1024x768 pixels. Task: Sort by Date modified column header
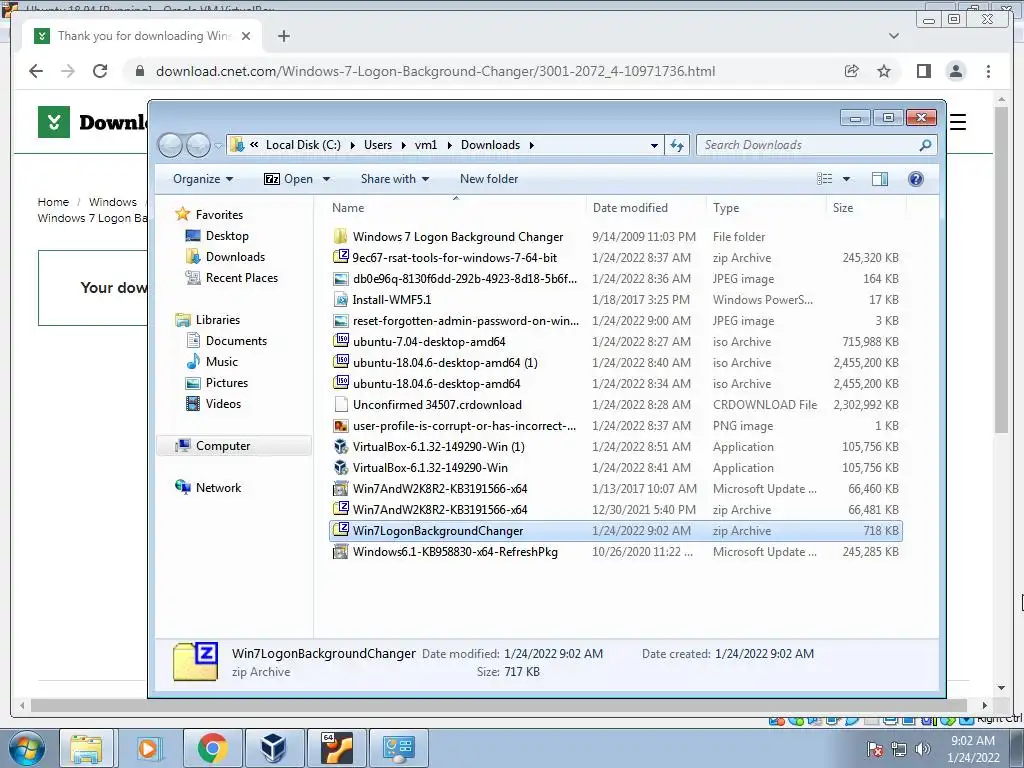[646, 208]
